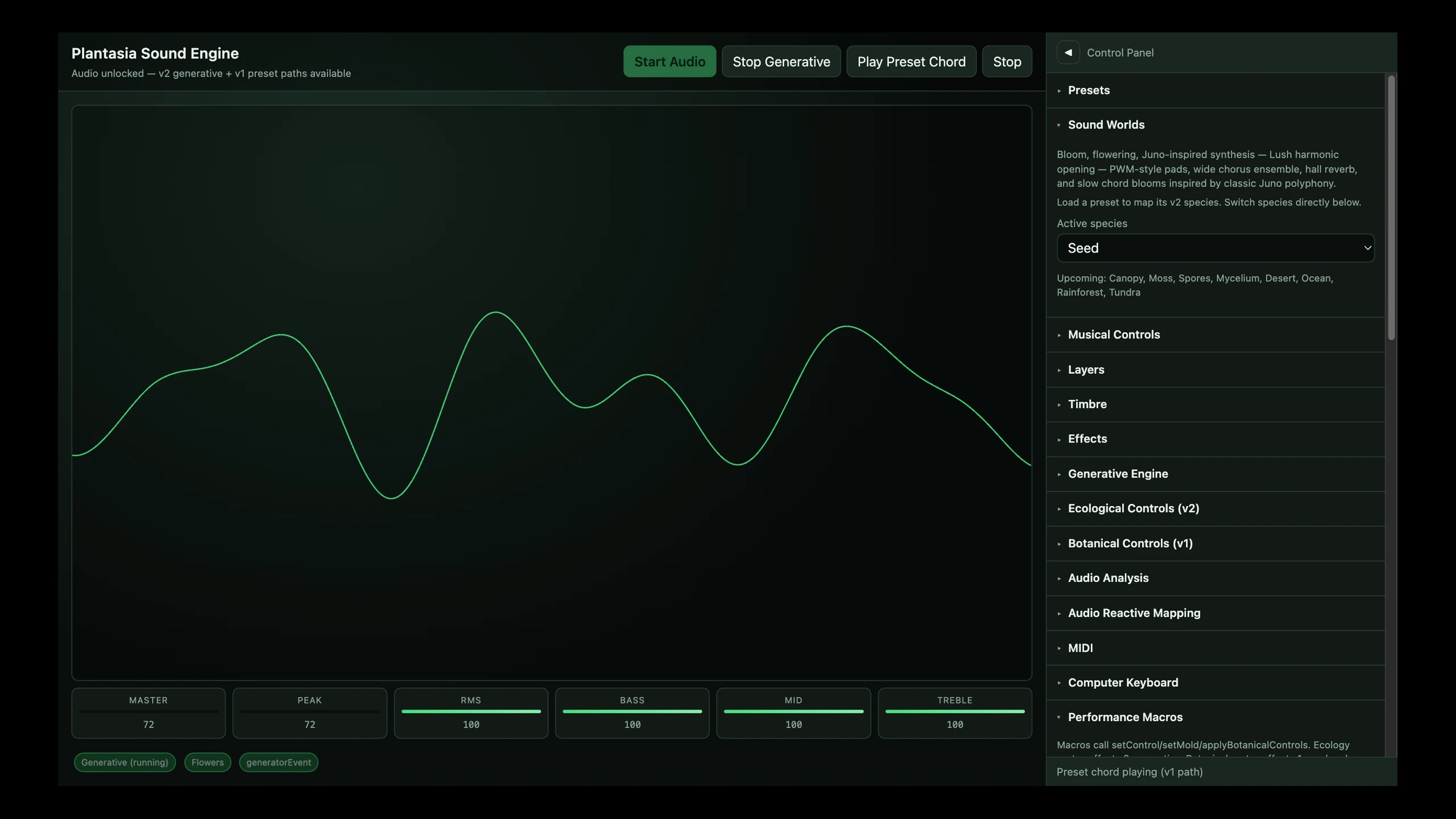1456x819 pixels.
Task: Expand the Audio Analysis section
Action: [x=1215, y=578]
